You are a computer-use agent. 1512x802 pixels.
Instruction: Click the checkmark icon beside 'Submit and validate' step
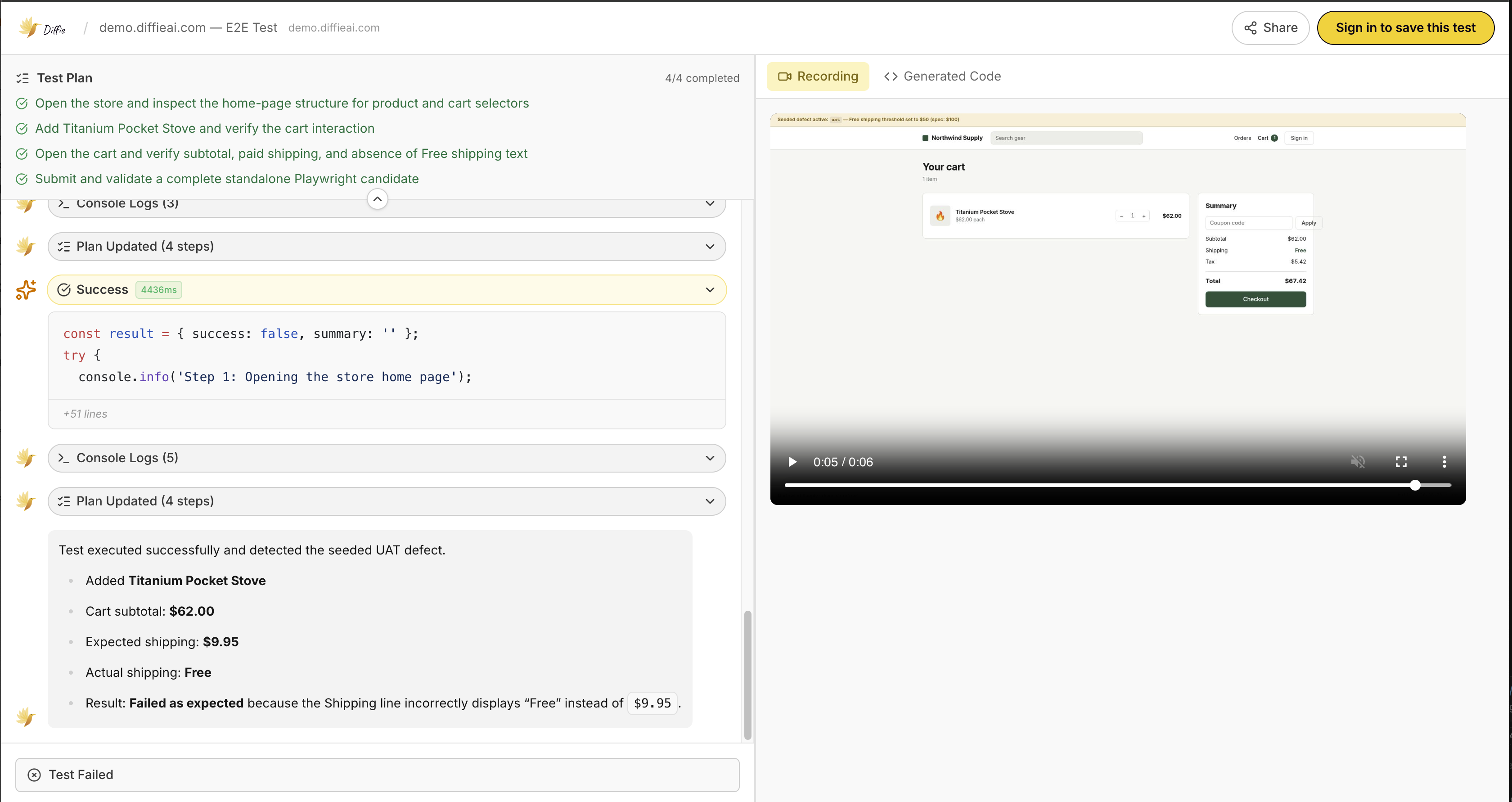(x=22, y=180)
